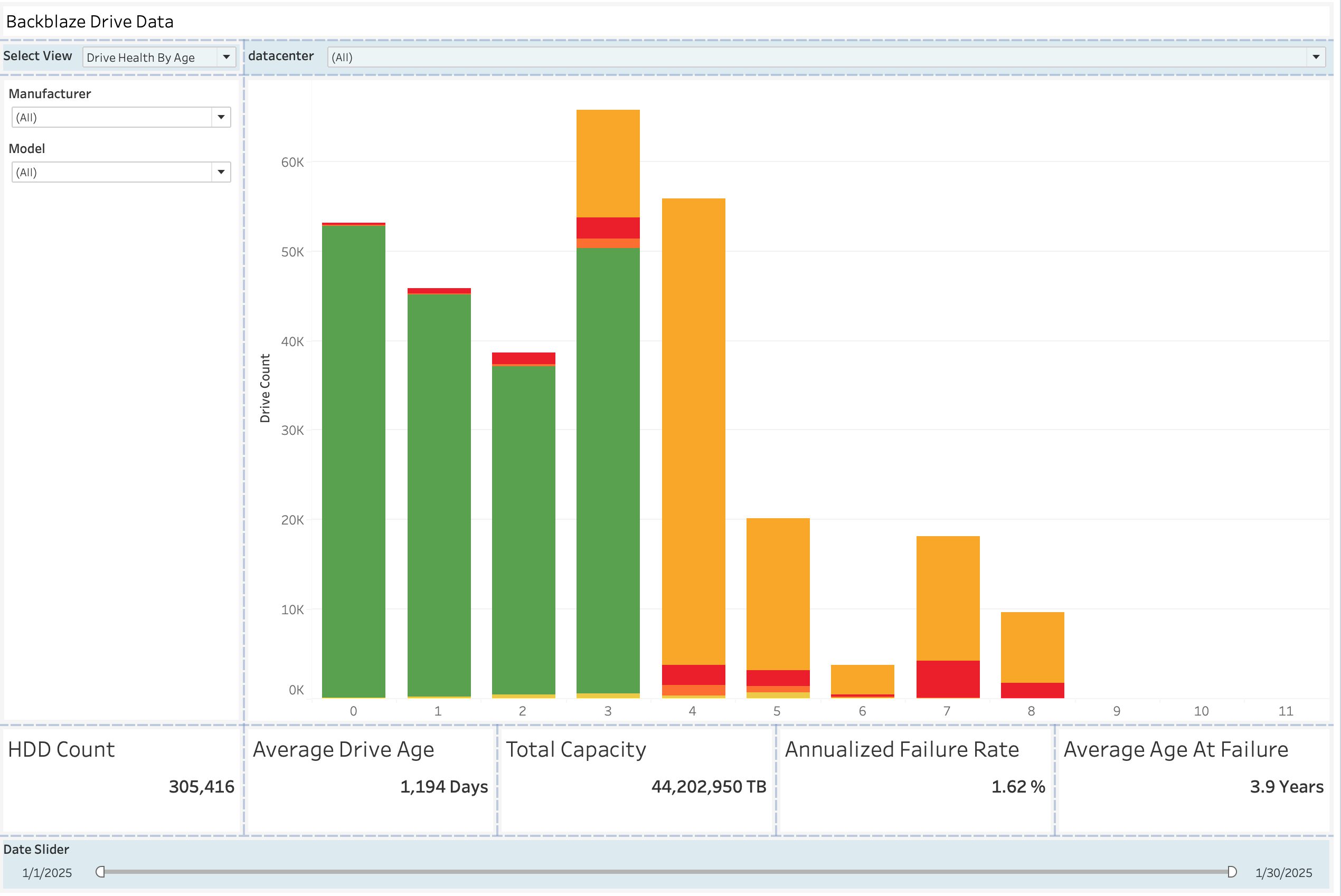The height and width of the screenshot is (896, 1341).
Task: Click the Date Slider right handle
Action: click(1232, 871)
